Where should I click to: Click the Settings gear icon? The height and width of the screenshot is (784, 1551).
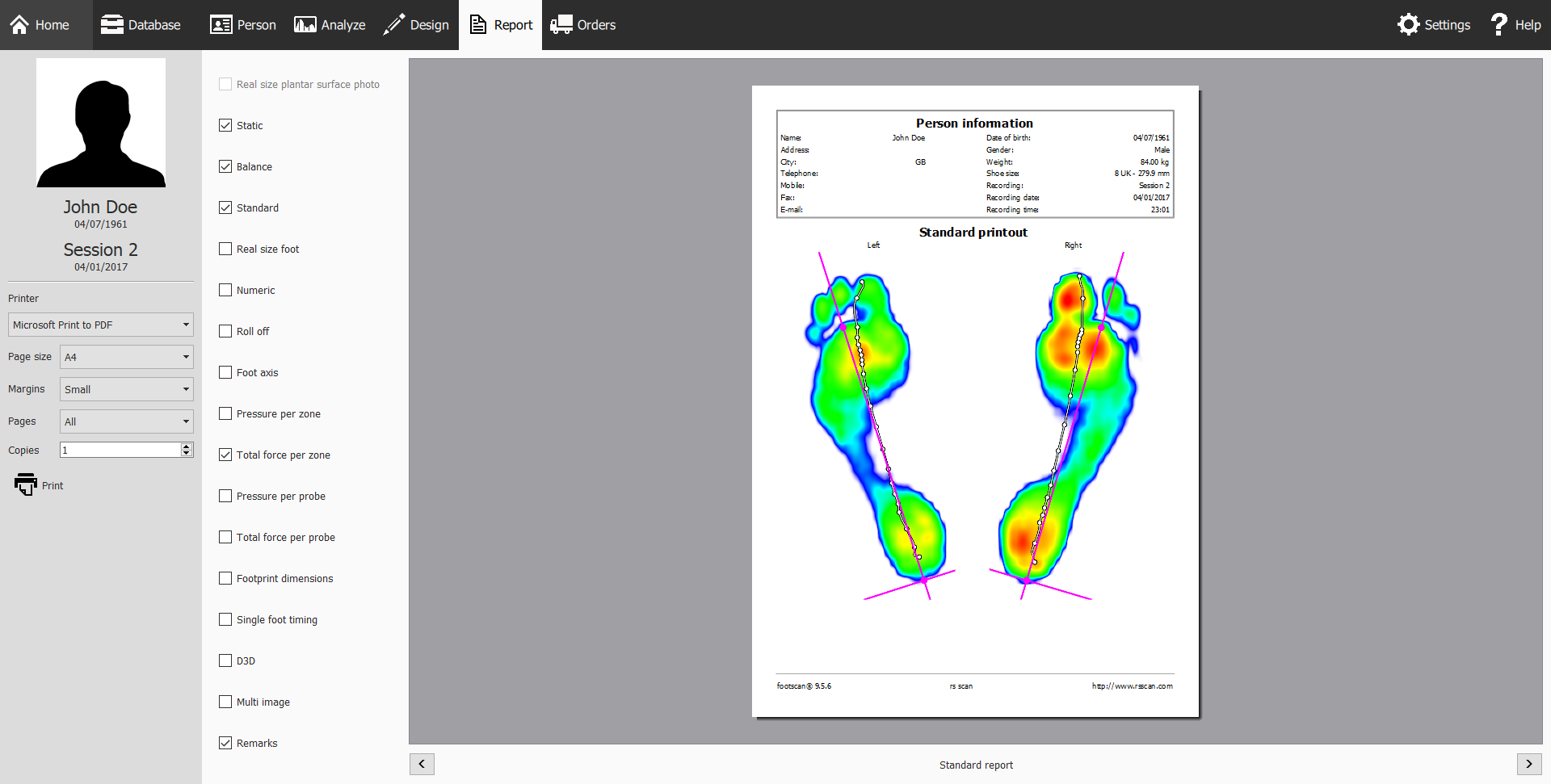[1409, 24]
